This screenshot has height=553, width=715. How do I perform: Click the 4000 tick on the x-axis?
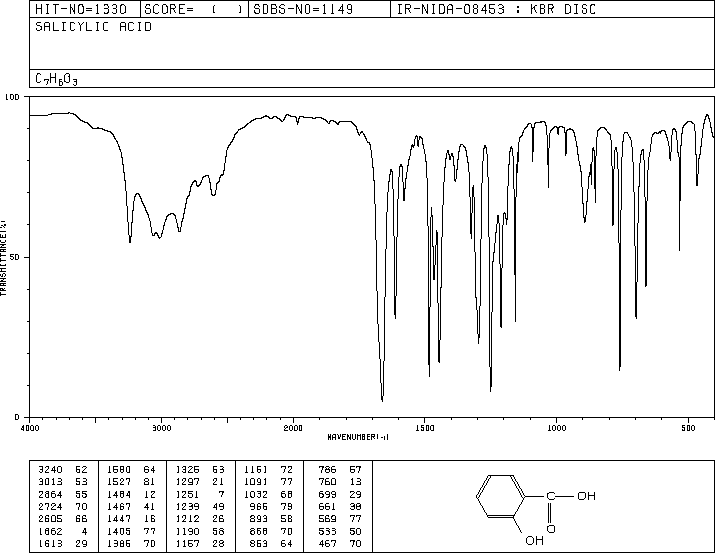30,428
